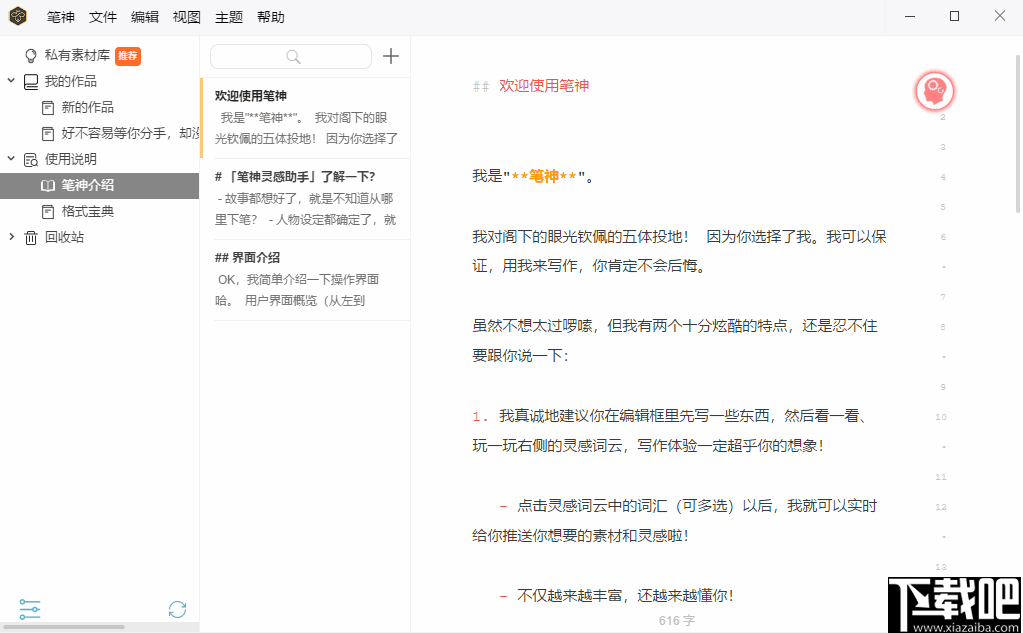
Task: Open the 视图 menu
Action: click(x=186, y=16)
